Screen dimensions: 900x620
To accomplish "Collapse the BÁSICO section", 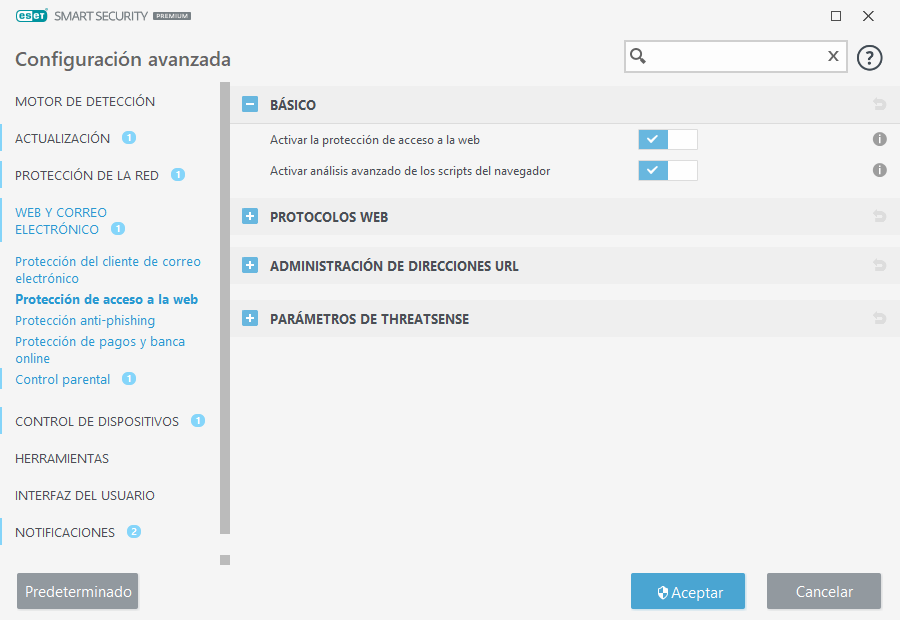I will coord(250,104).
